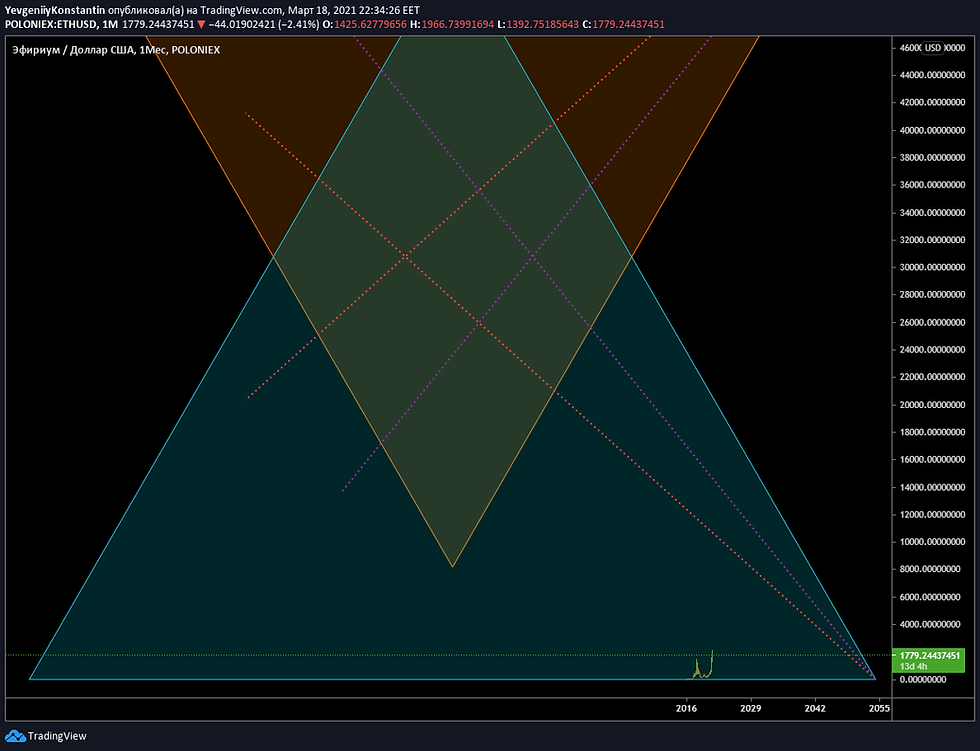Click the 13d 4h countdown label
The height and width of the screenshot is (751, 980).
coord(913,667)
